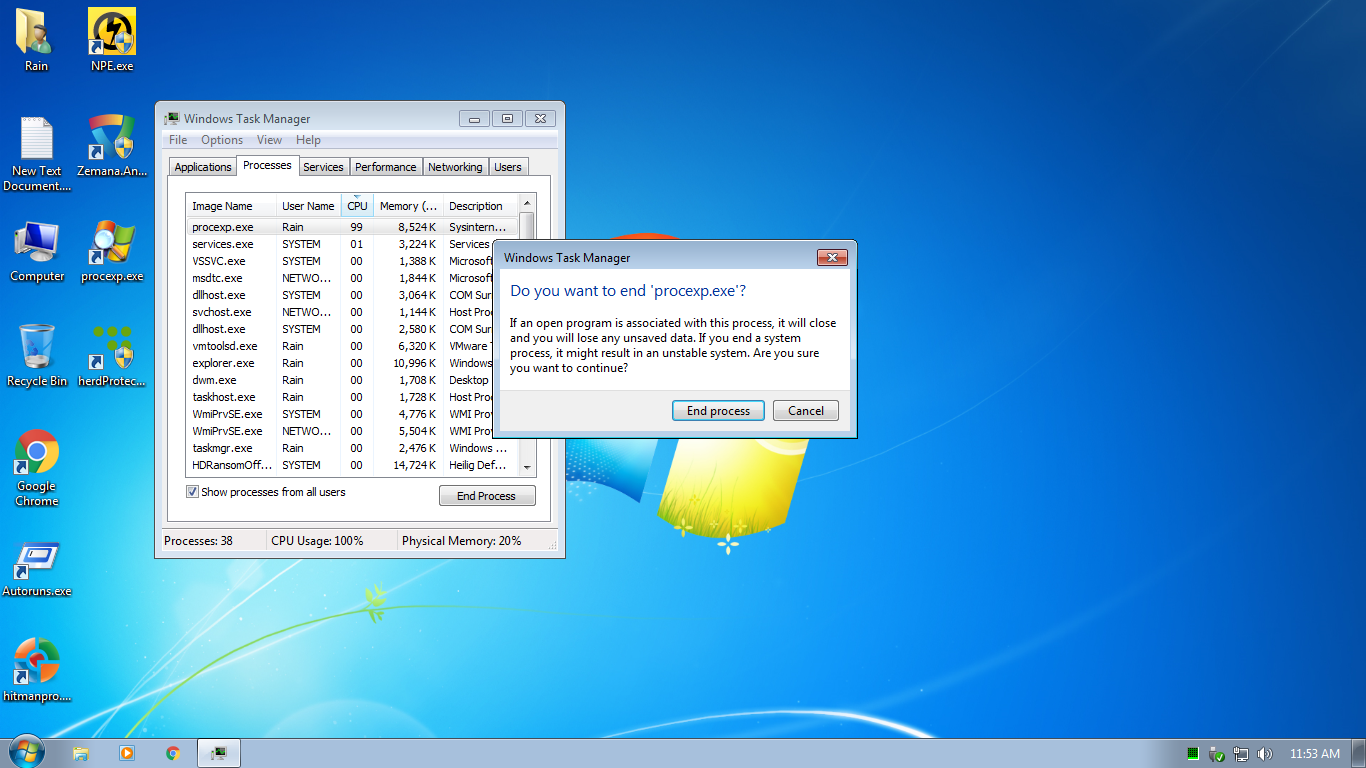Select the msdtc.exe process row
The width and height of the screenshot is (1366, 768).
coord(353,278)
